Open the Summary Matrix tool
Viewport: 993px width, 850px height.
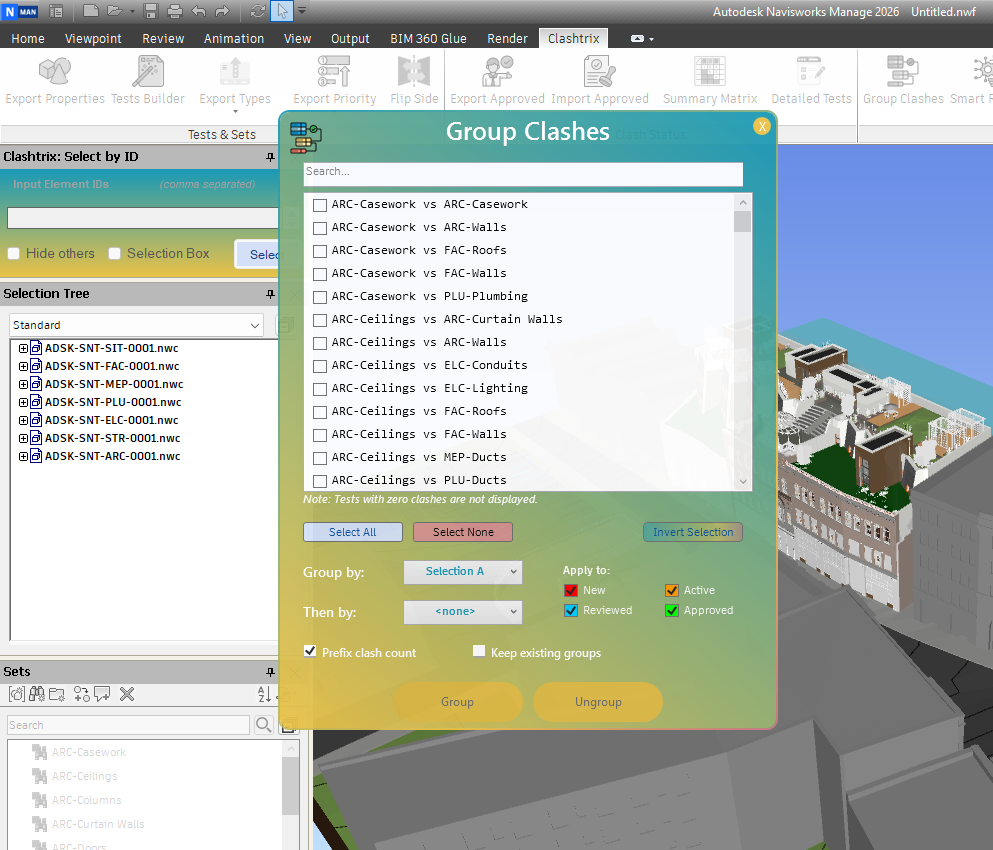pos(710,73)
